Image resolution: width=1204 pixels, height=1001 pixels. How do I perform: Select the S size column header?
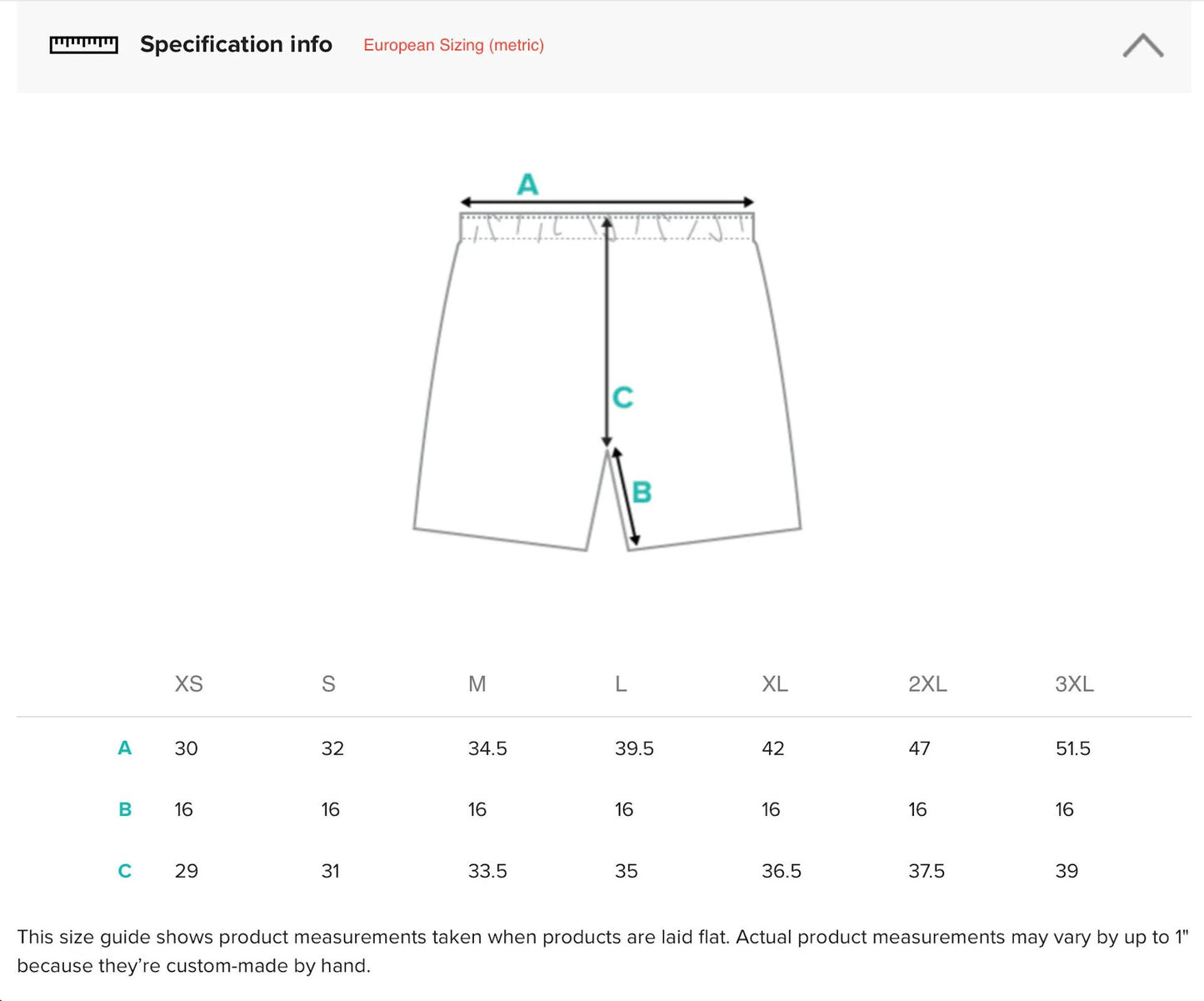click(x=328, y=684)
